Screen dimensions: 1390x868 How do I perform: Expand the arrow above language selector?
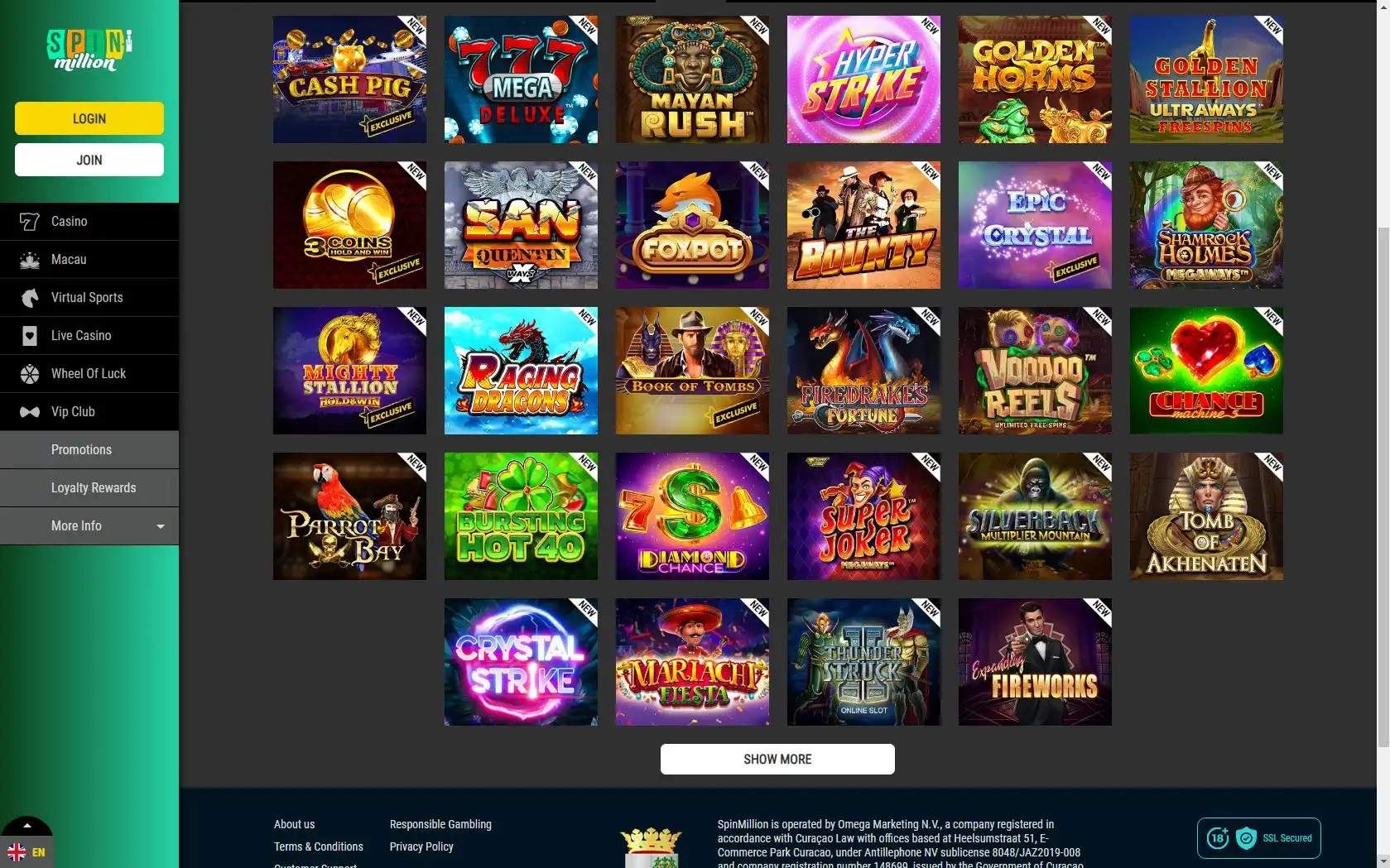26,826
